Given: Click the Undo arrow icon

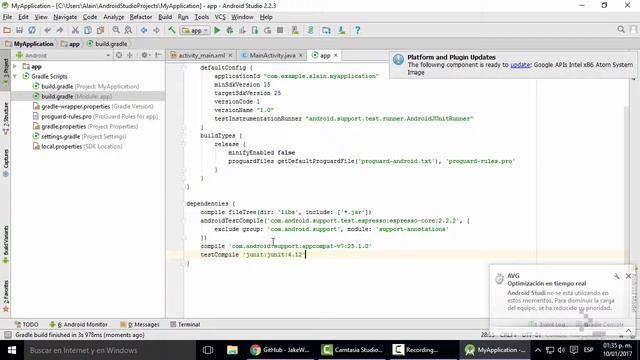Looking at the screenshot, I should point(47,30).
